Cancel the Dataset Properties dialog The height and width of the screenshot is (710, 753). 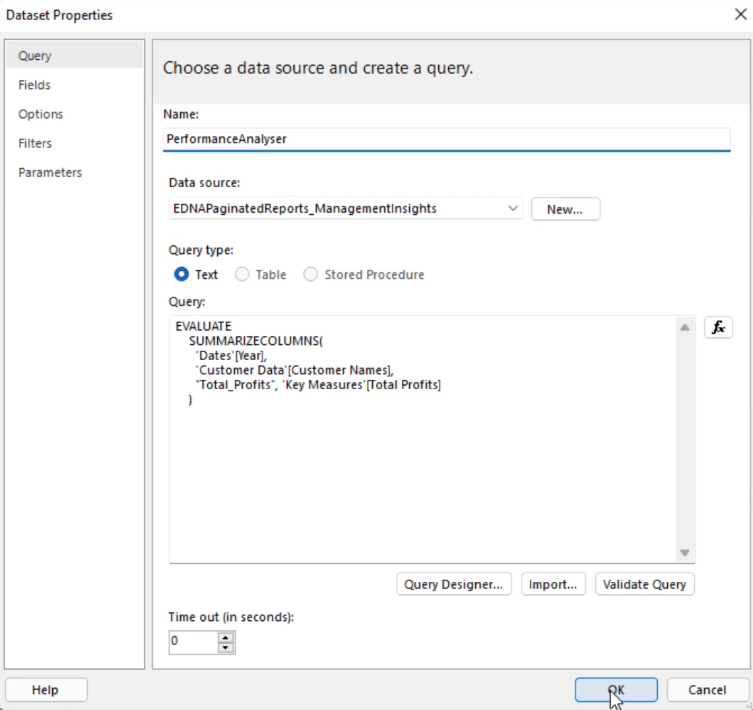tap(707, 690)
